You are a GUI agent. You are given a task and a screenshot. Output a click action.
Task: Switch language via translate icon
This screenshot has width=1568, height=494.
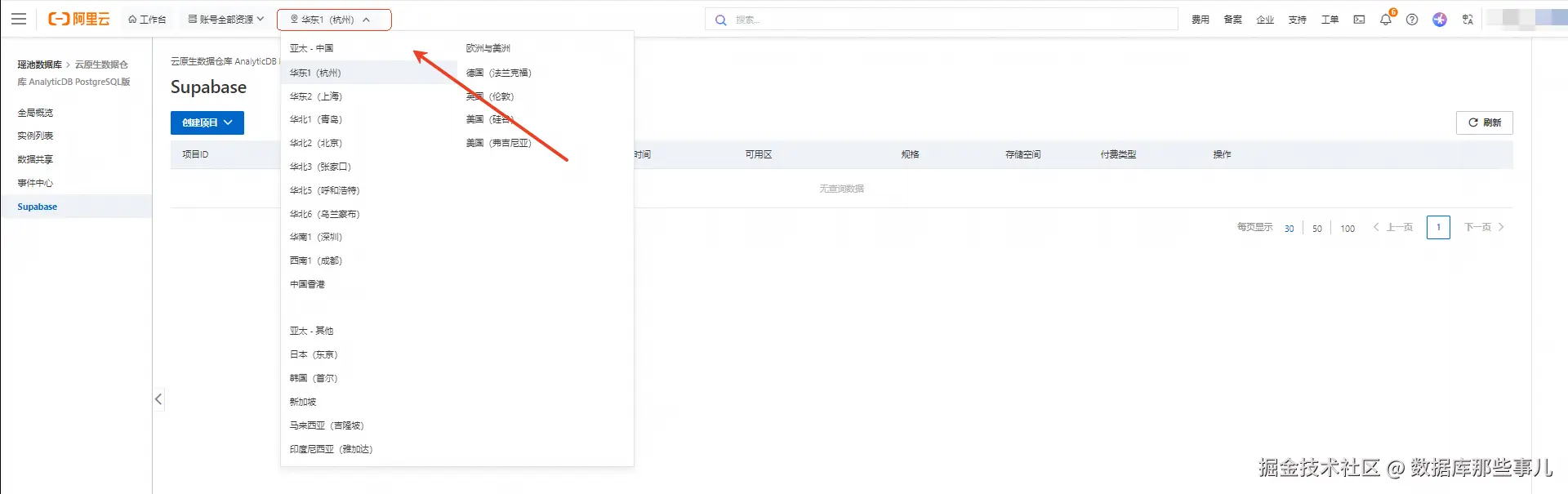pyautogui.click(x=1468, y=20)
